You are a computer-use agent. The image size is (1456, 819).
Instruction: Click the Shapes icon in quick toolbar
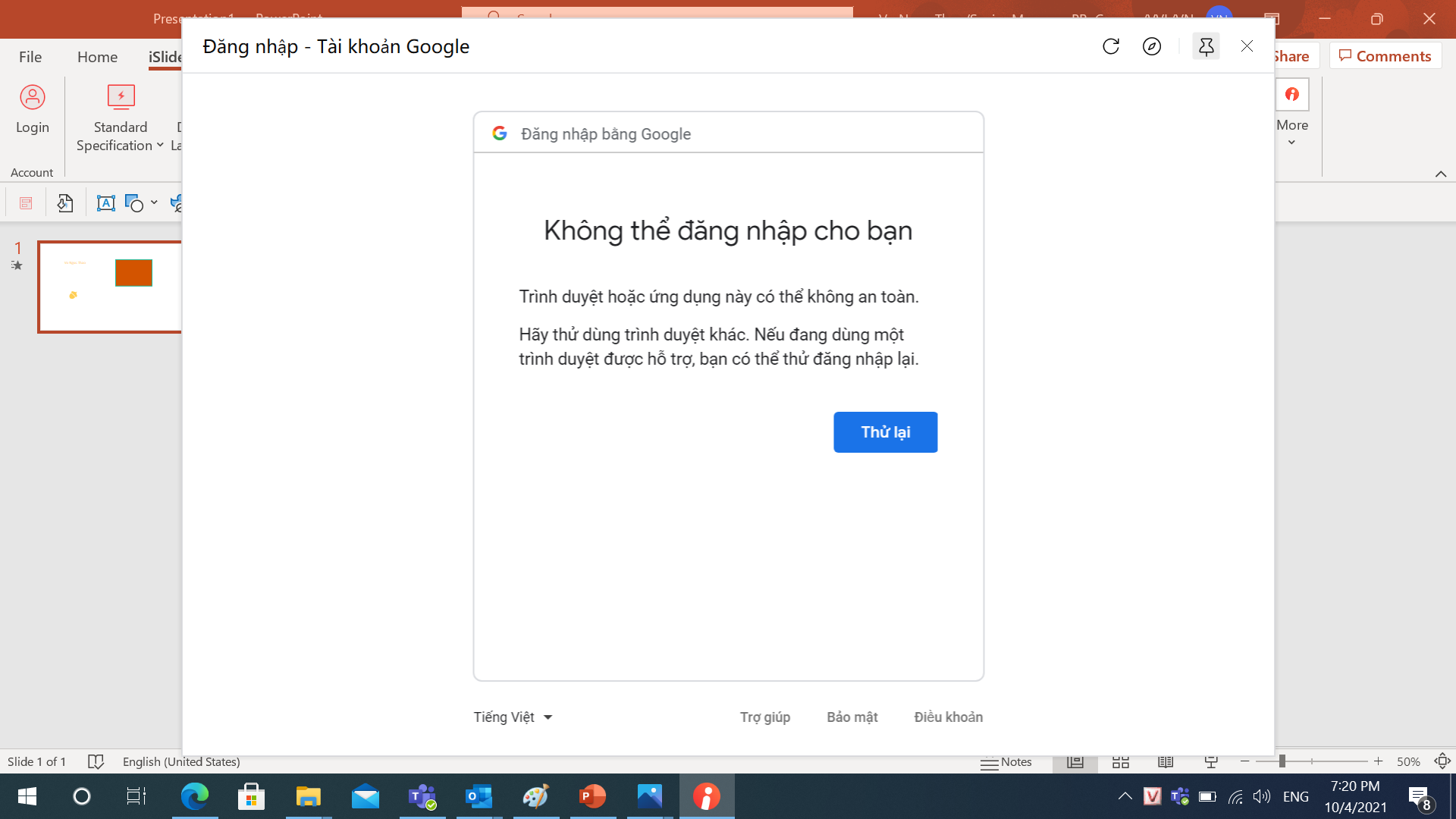[x=134, y=203]
